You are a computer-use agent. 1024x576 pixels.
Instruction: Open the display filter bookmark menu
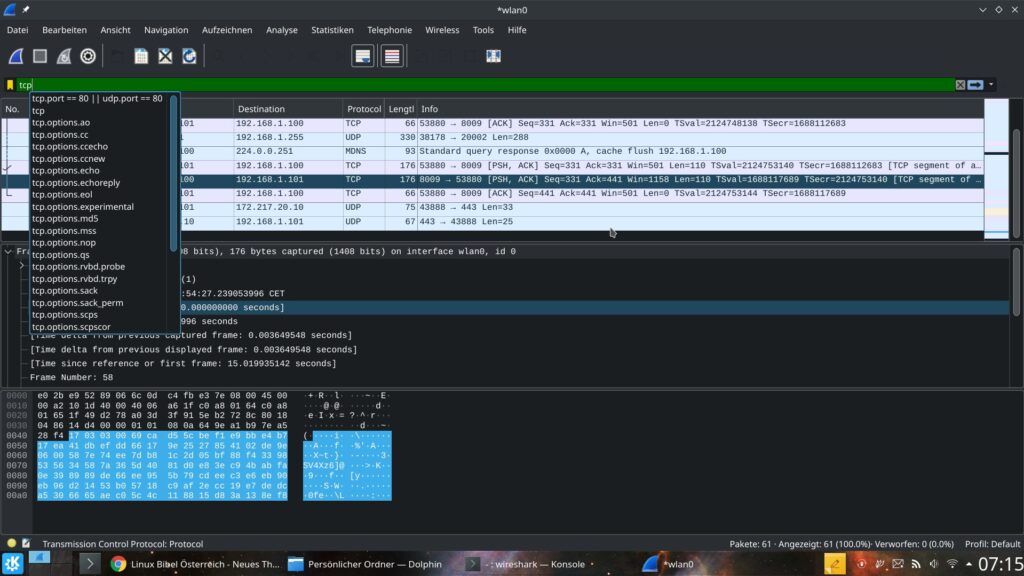[10, 85]
